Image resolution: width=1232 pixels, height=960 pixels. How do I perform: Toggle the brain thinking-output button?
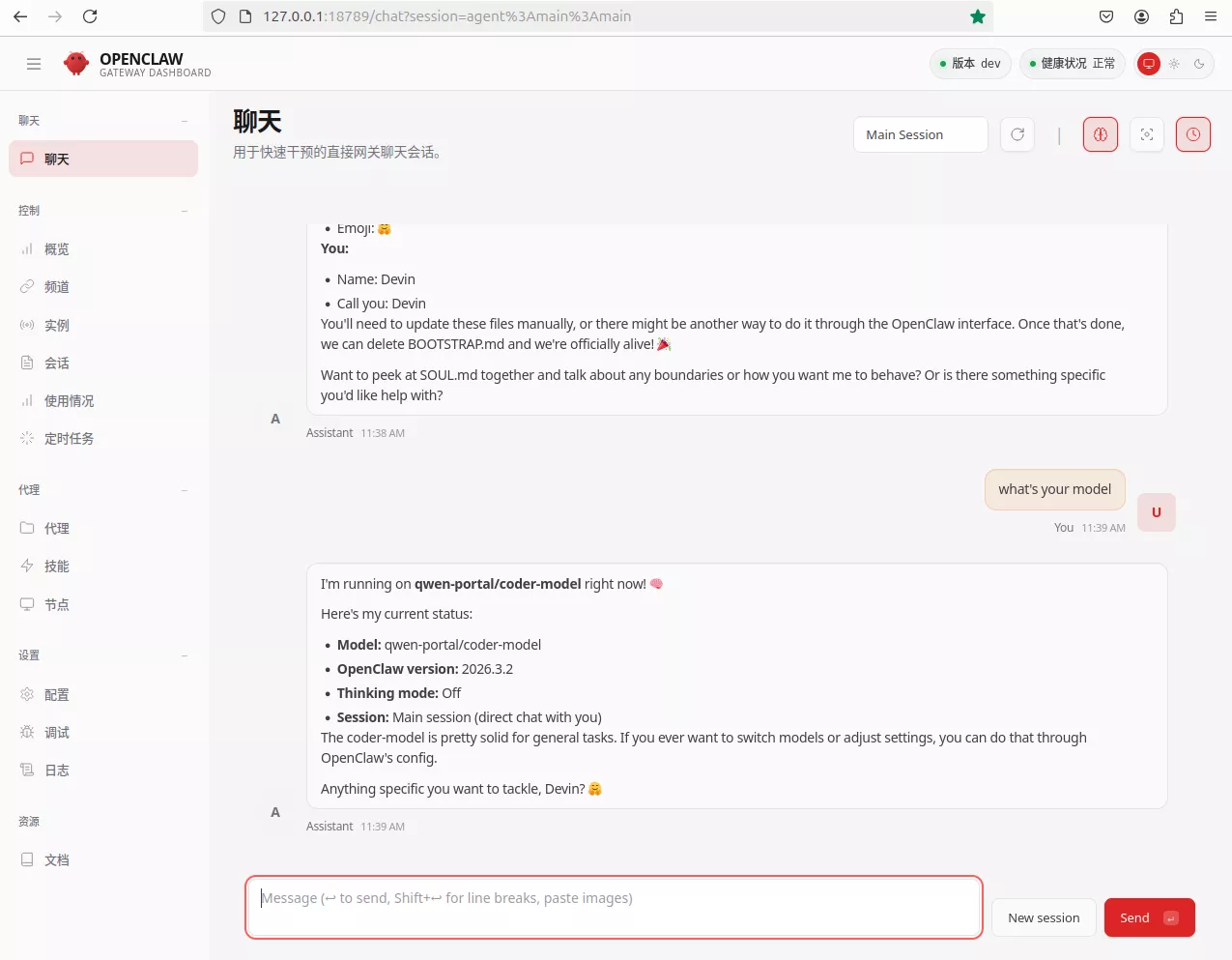[x=1100, y=135]
